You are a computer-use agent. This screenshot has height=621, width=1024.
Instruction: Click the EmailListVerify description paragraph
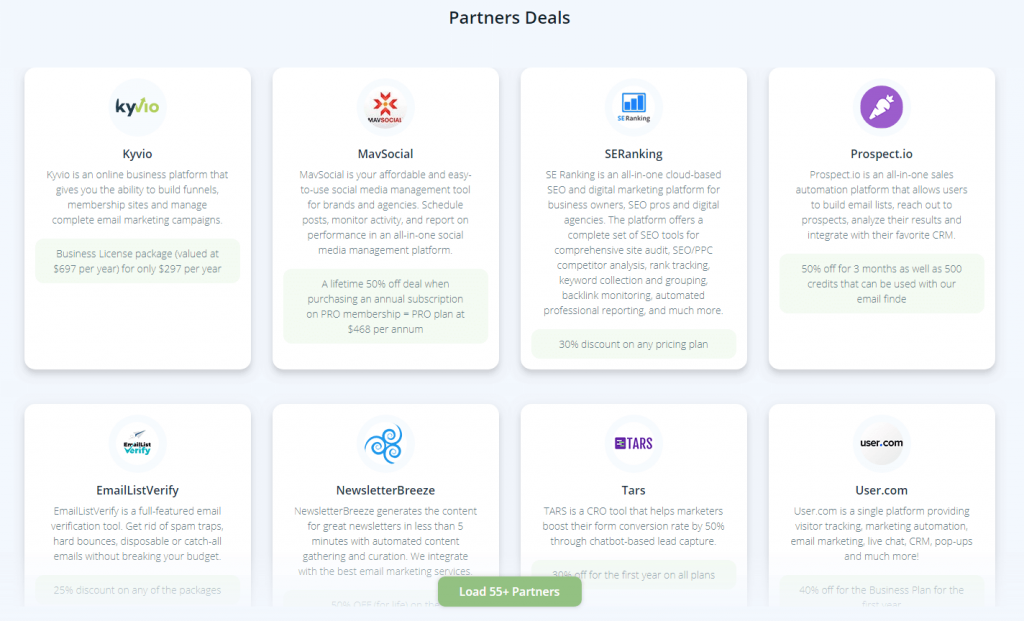(137, 533)
